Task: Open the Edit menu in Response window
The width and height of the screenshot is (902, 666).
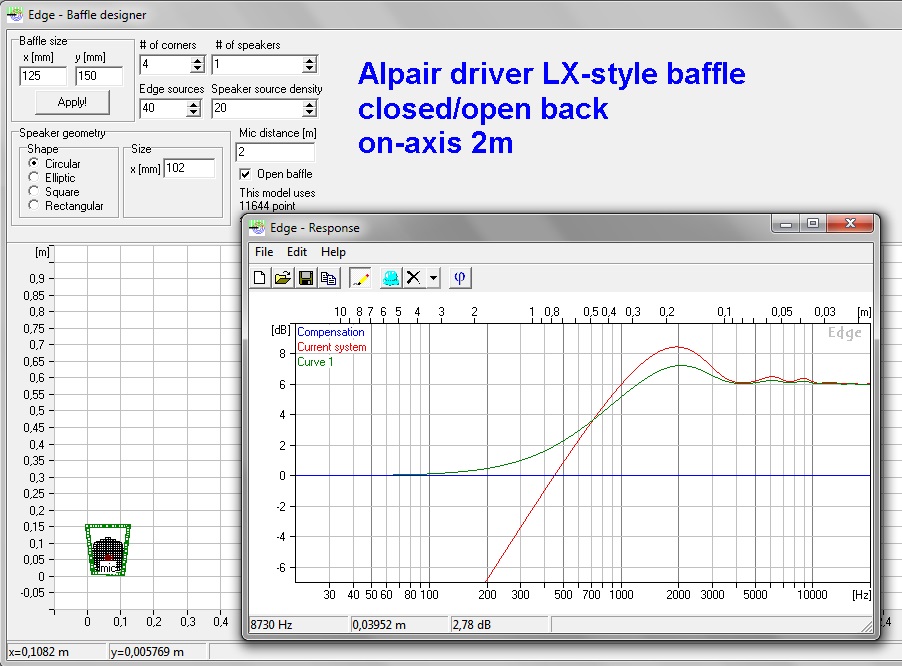Action: [297, 252]
